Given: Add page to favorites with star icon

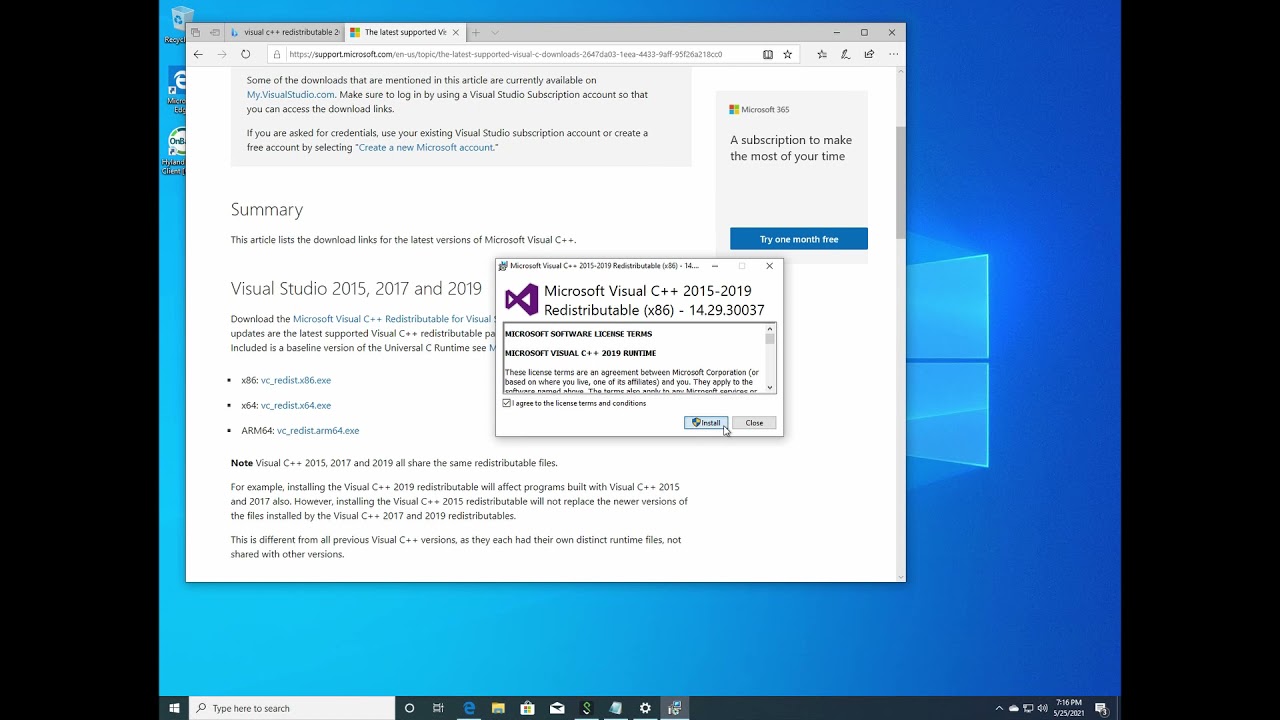Looking at the screenshot, I should tap(788, 54).
